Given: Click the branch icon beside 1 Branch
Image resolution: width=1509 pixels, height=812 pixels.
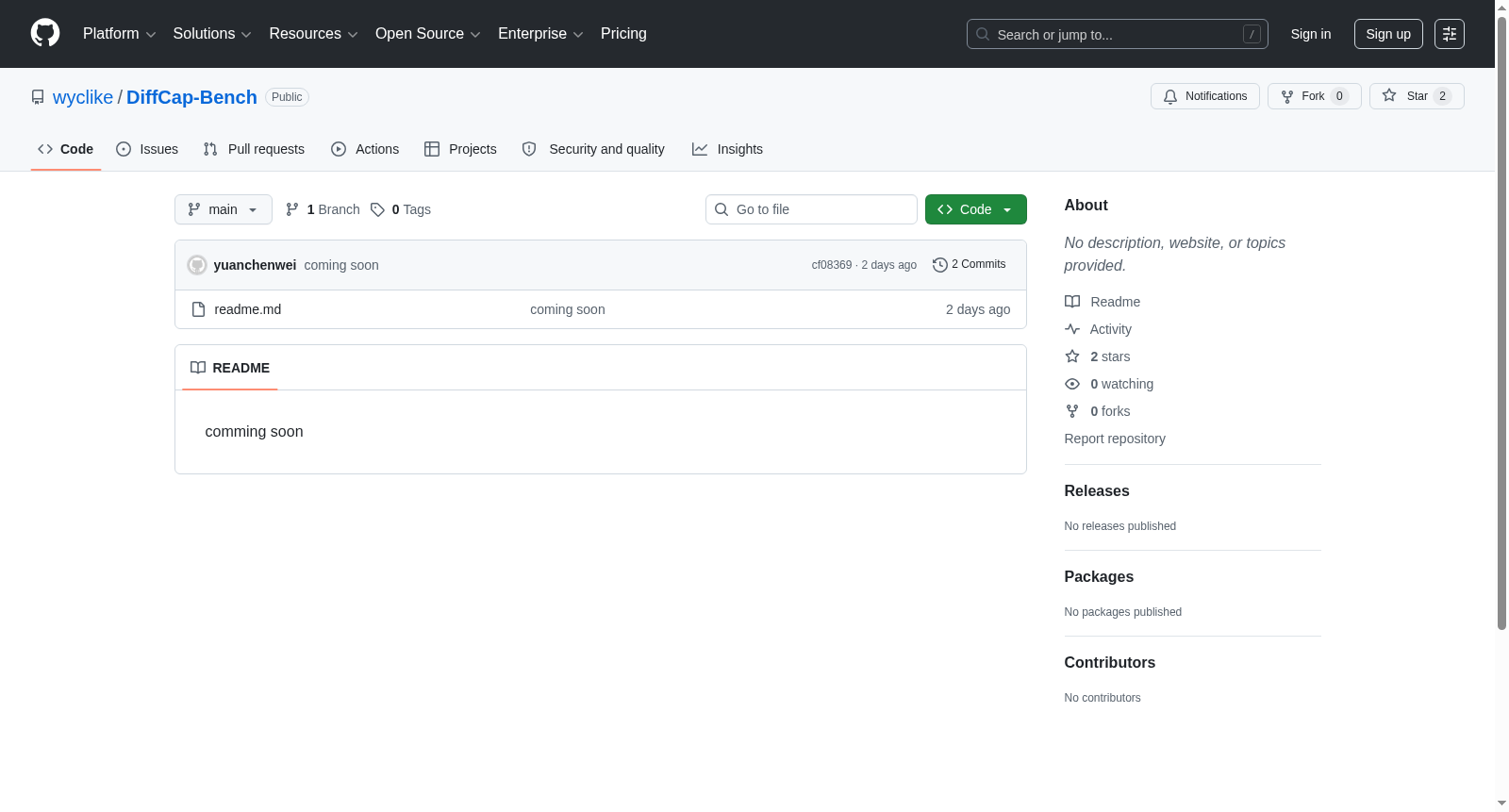Looking at the screenshot, I should [x=292, y=209].
